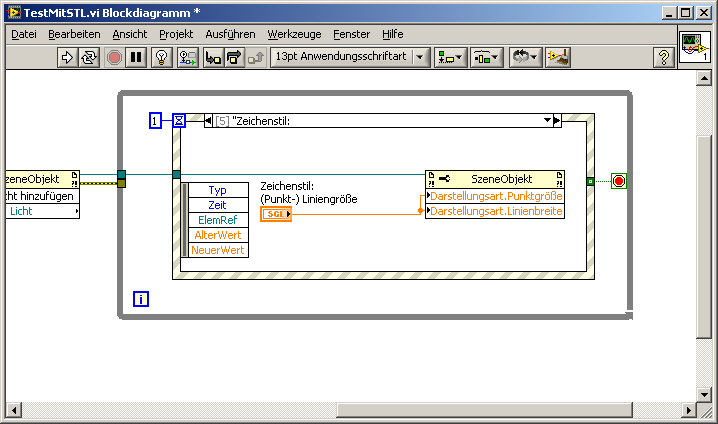Screen dimensions: 718x424
Task: Open the Align Objects dropdown
Action: click(x=451, y=58)
